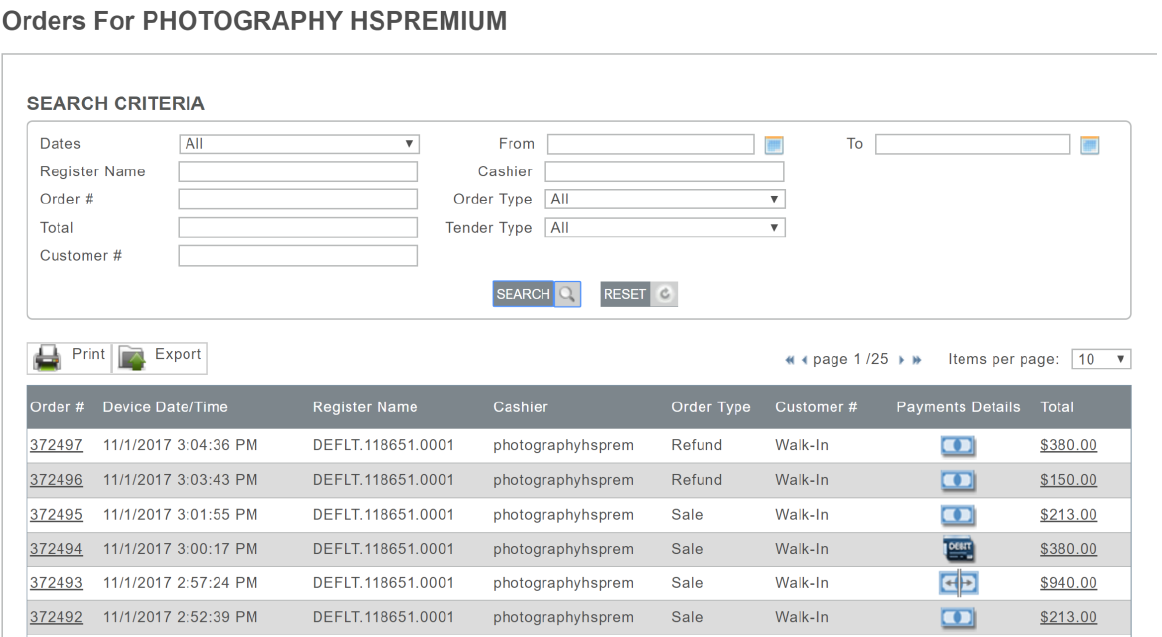Screen dimensions: 1162x637
Task: Click the Register Name input field
Action: pos(298,172)
